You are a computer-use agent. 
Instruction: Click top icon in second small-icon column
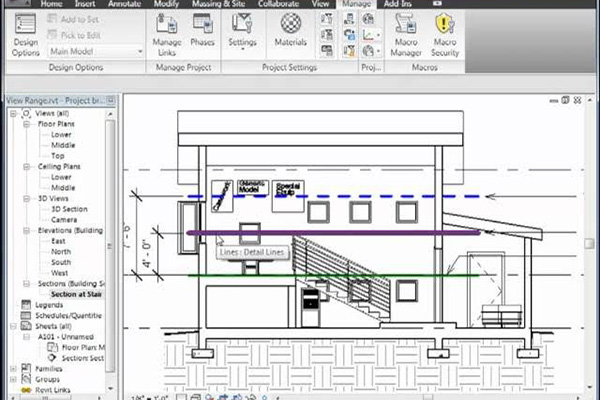point(349,19)
